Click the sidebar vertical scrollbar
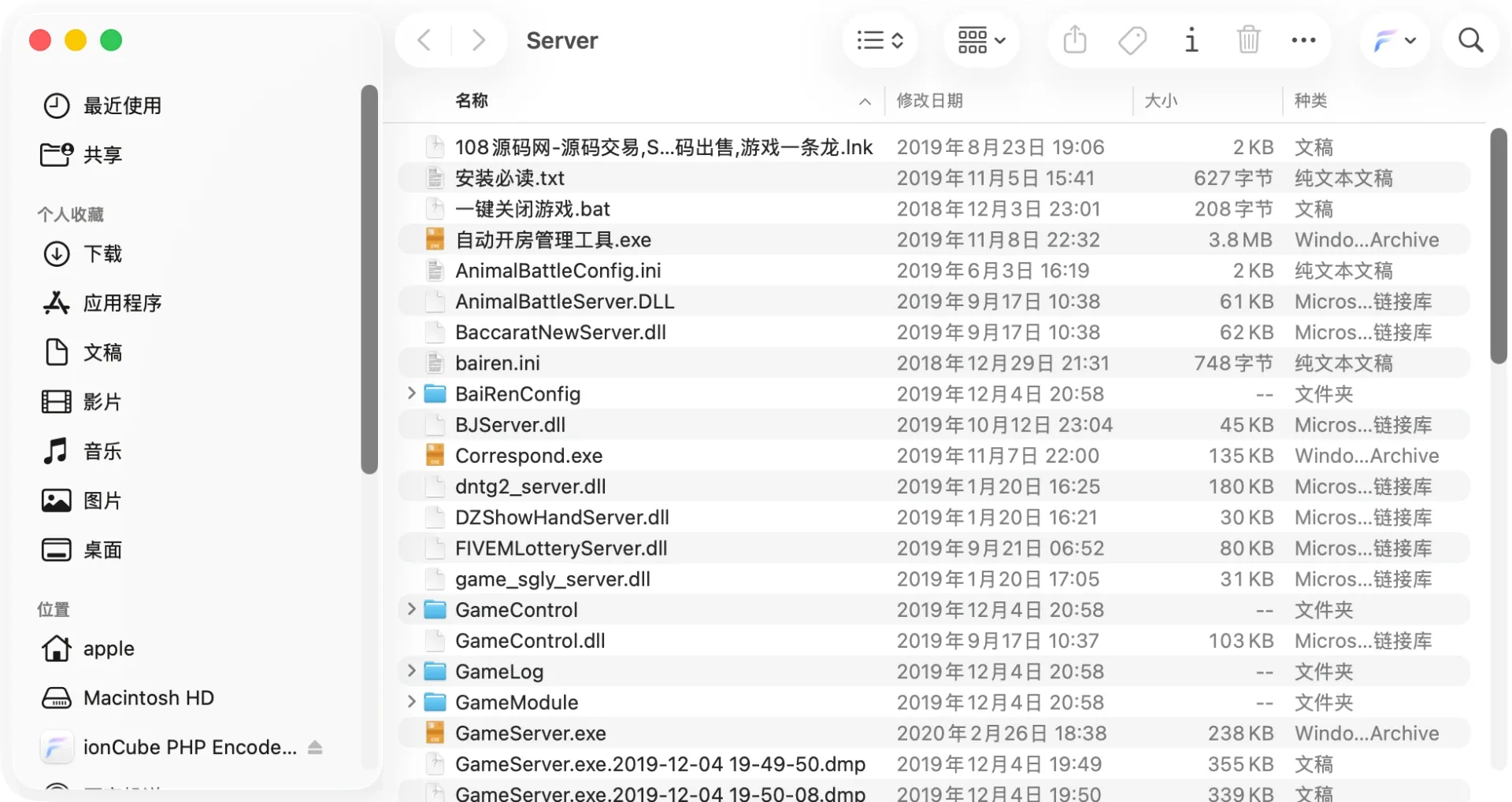Viewport: 1512px width, 802px height. (369, 279)
